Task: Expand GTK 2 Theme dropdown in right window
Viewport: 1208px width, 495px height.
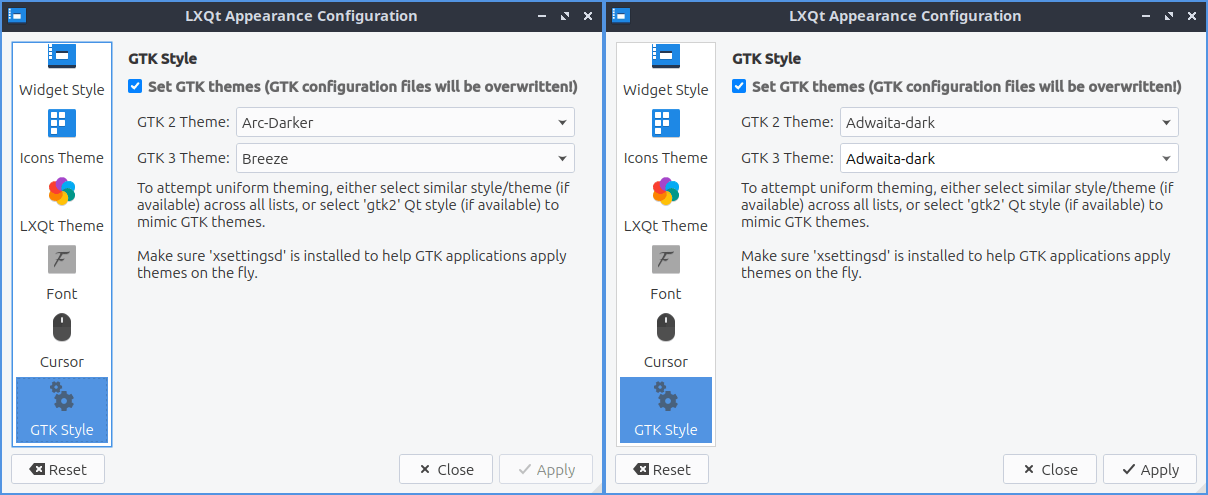Action: pyautogui.click(x=1009, y=123)
